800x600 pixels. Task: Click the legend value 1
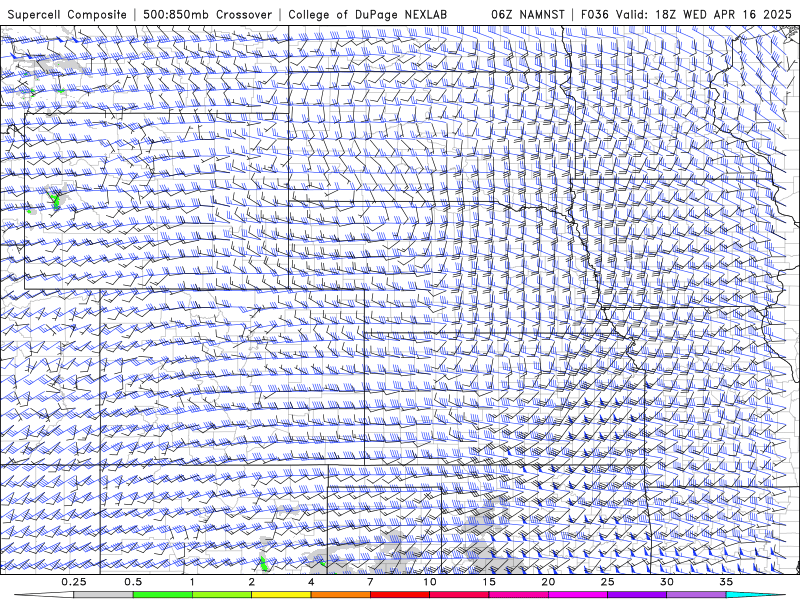click(192, 582)
